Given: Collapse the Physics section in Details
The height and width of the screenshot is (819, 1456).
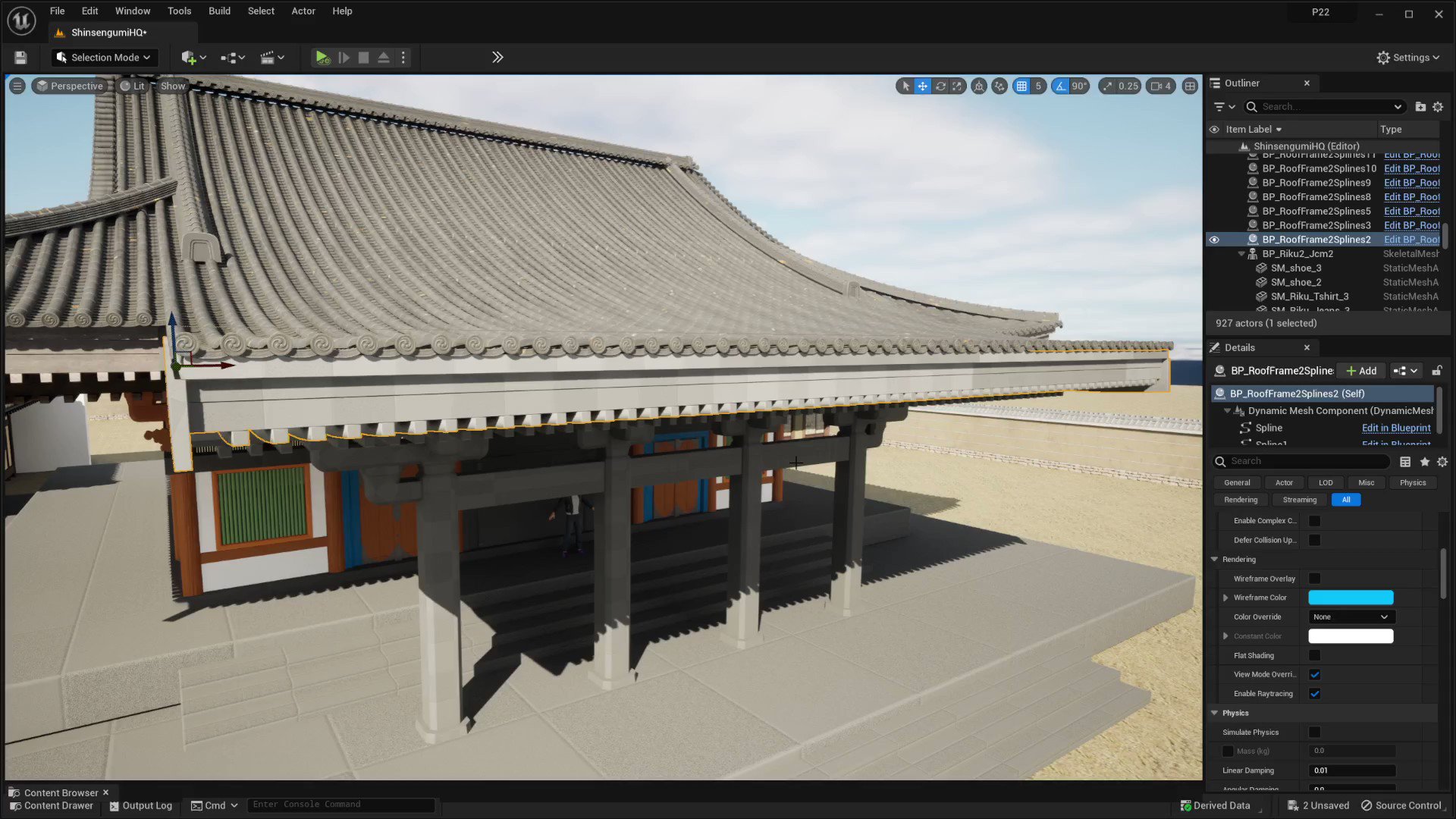Looking at the screenshot, I should point(1214,713).
